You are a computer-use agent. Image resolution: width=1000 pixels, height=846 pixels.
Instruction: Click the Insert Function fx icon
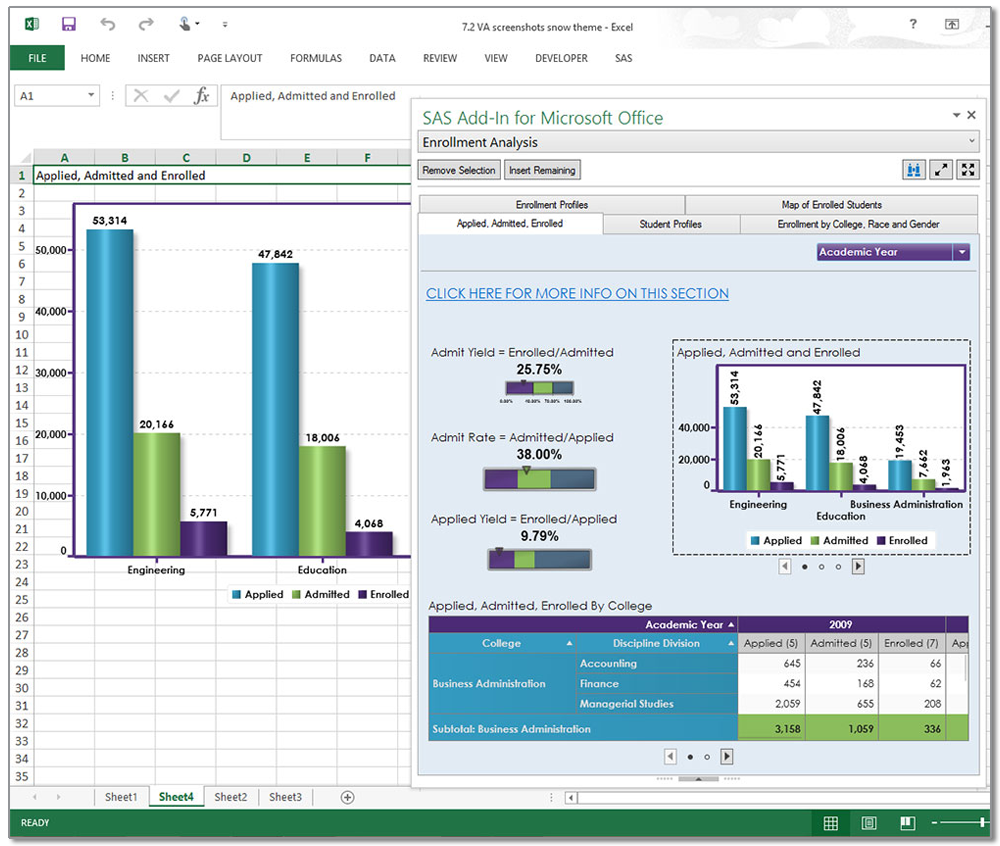click(x=202, y=96)
